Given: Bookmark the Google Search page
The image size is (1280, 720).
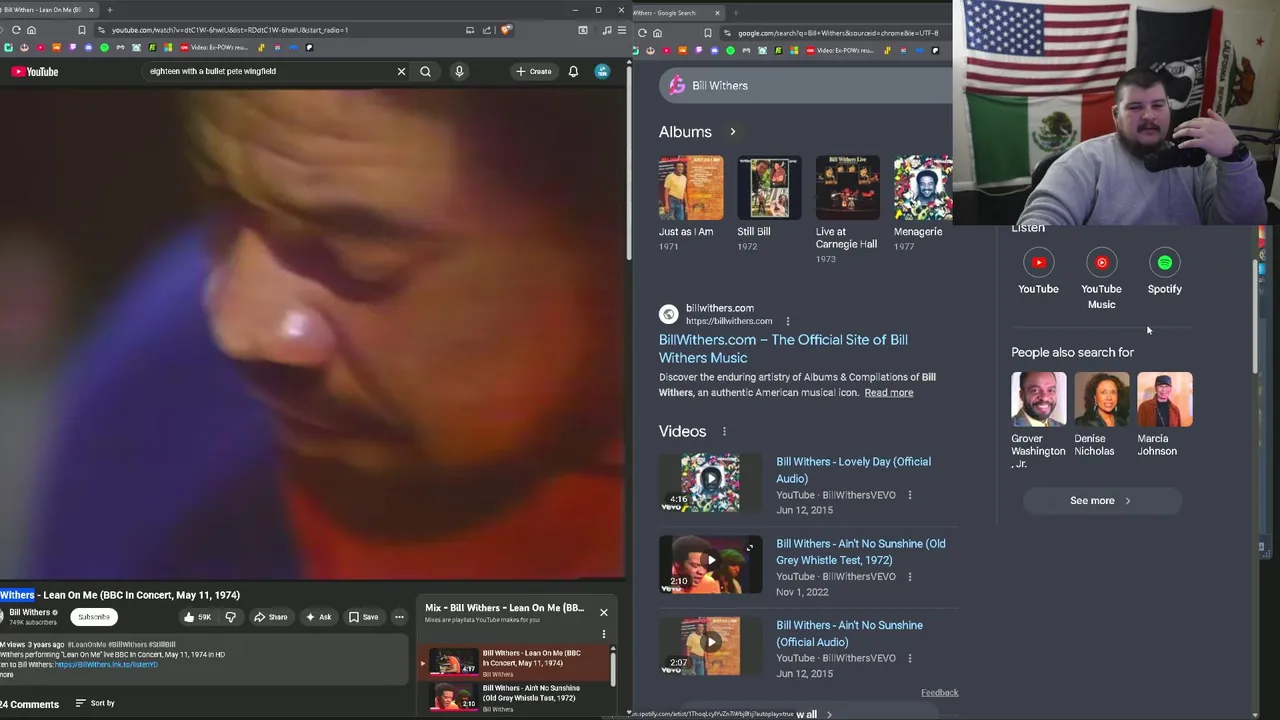Looking at the screenshot, I should 708,33.
